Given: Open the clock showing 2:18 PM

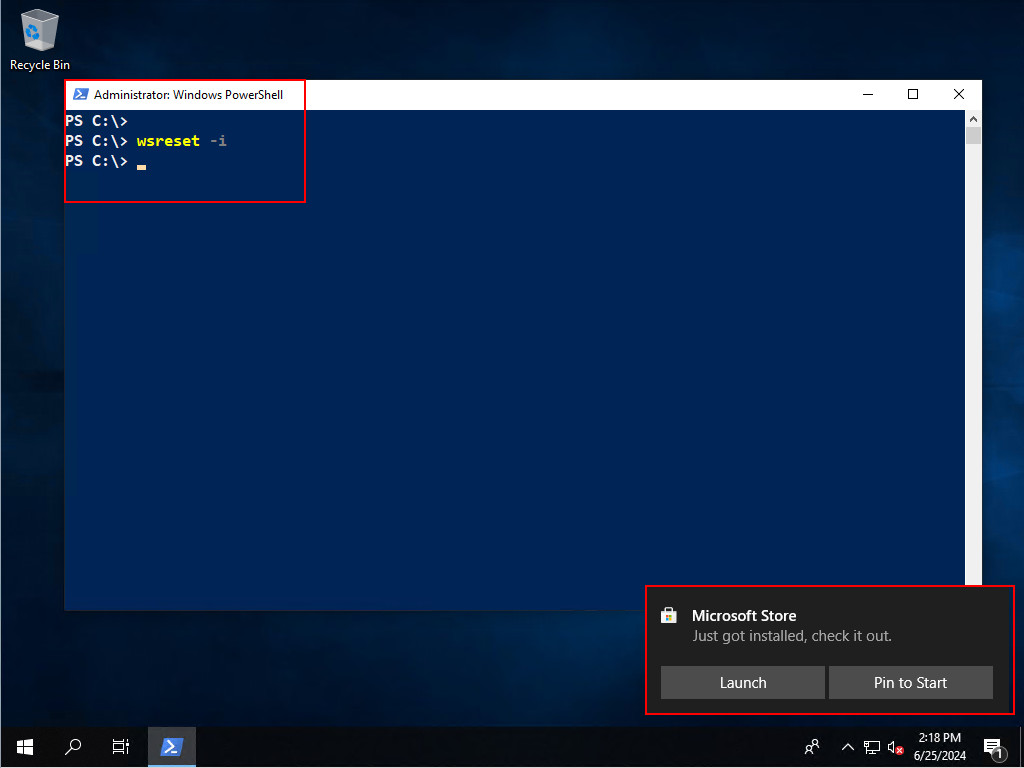Looking at the screenshot, I should coord(940,746).
